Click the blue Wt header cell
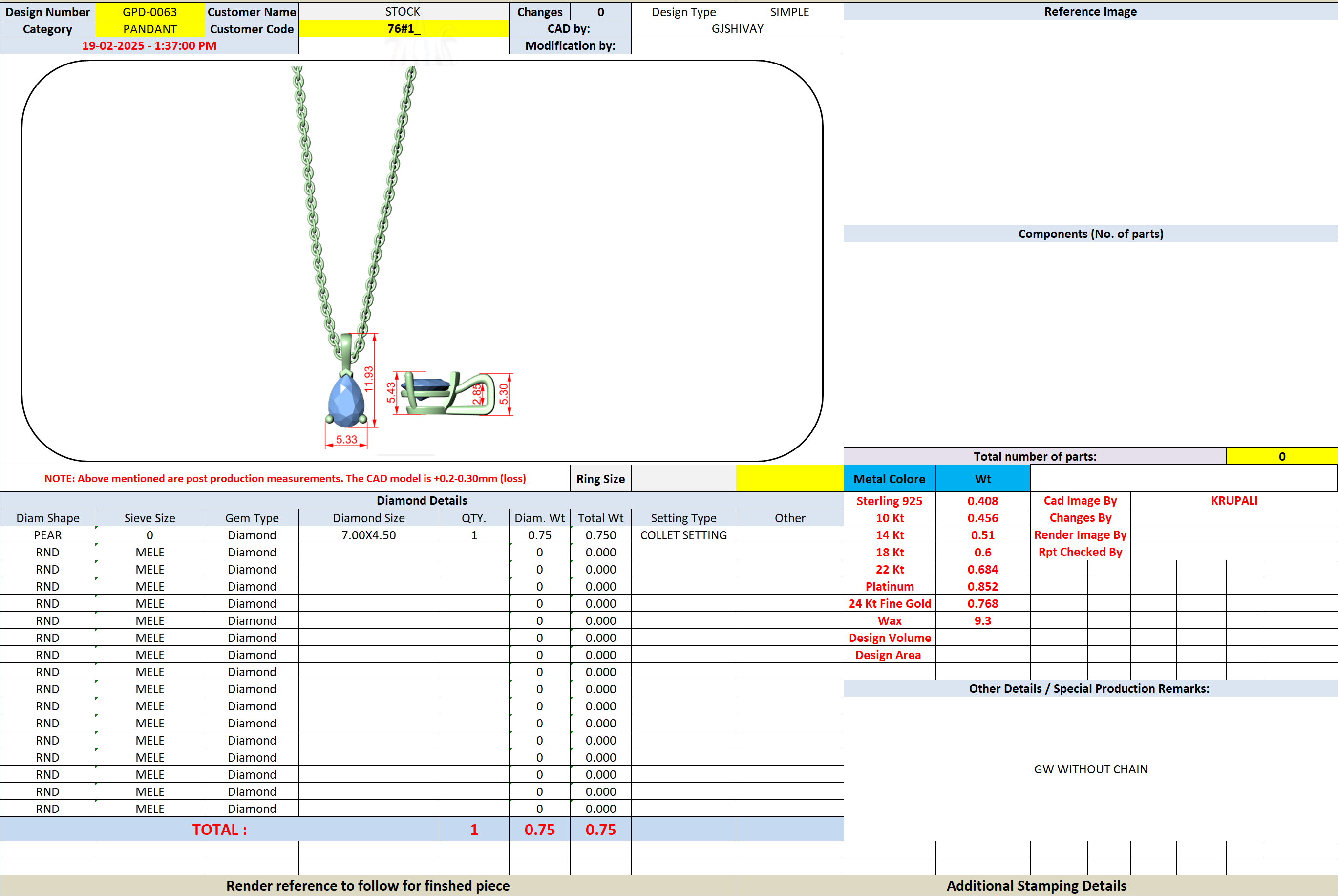This screenshot has width=1338, height=896. [x=983, y=479]
